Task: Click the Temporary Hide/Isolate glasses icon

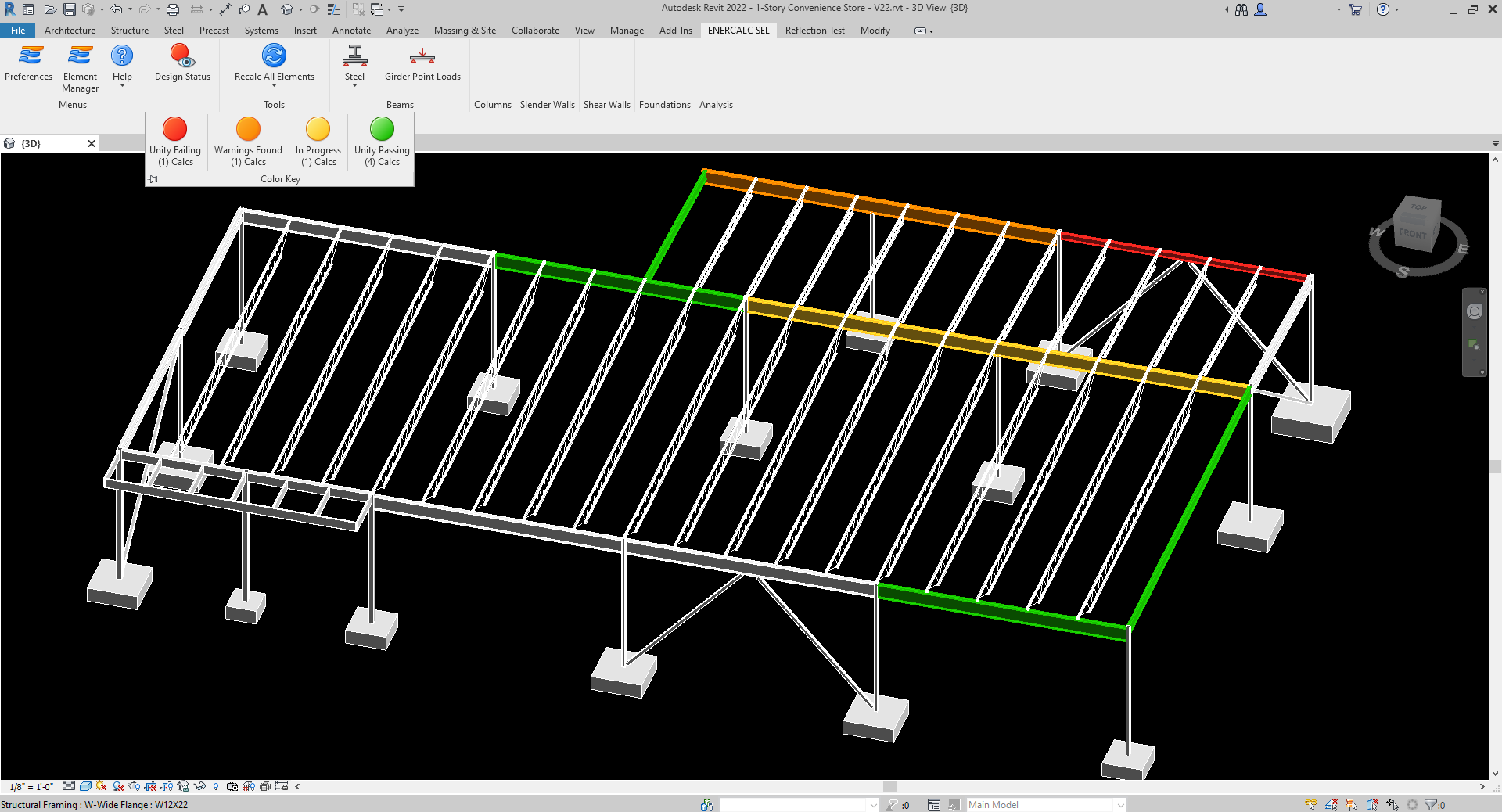Action: [x=199, y=786]
